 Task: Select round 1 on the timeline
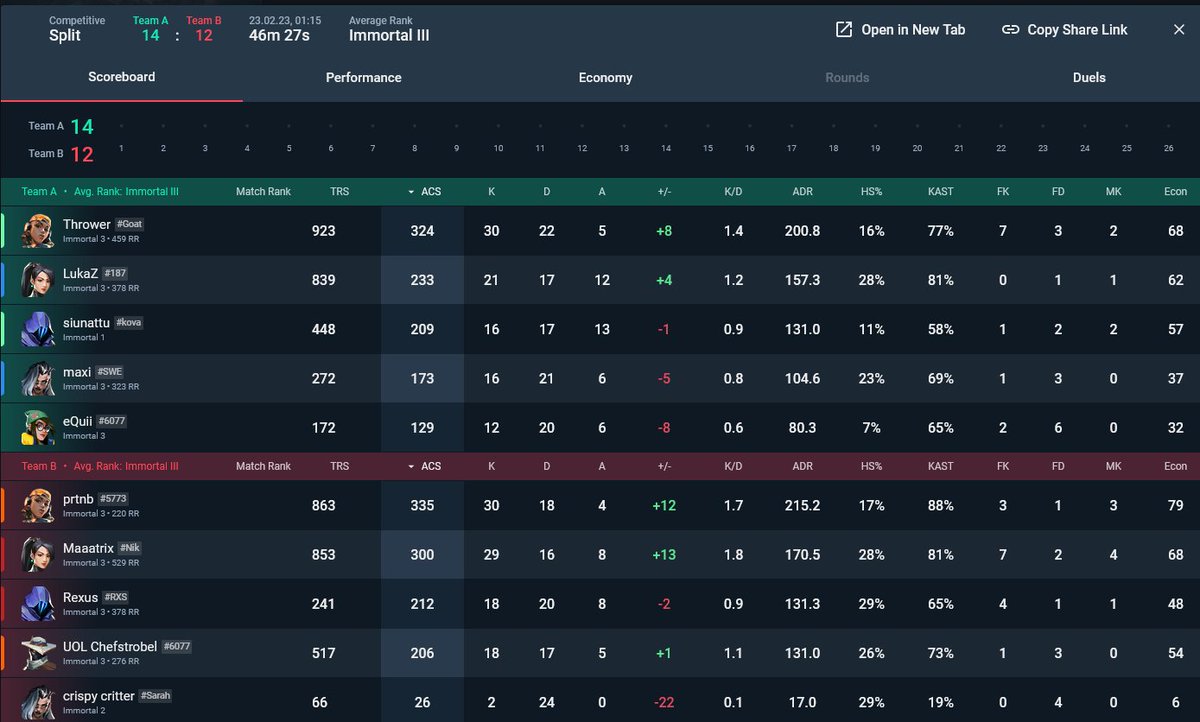pyautogui.click(x=121, y=148)
